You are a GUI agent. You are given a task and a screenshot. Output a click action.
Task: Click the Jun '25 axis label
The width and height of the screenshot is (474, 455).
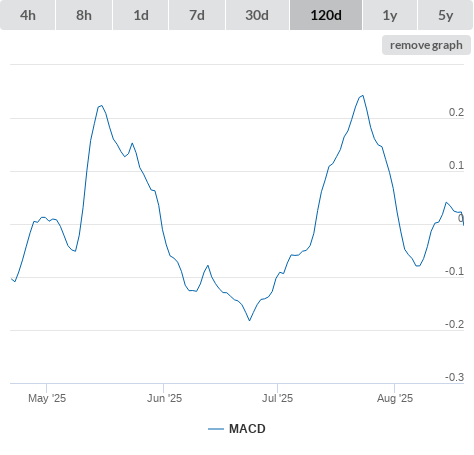[x=164, y=398]
